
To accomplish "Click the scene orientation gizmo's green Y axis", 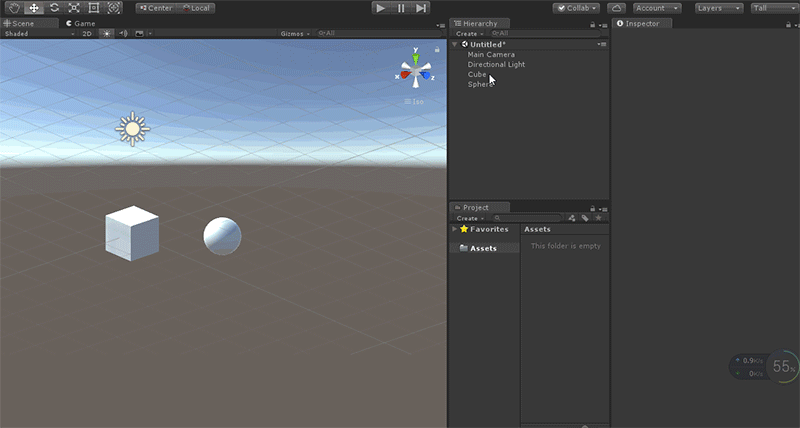I will tap(416, 57).
